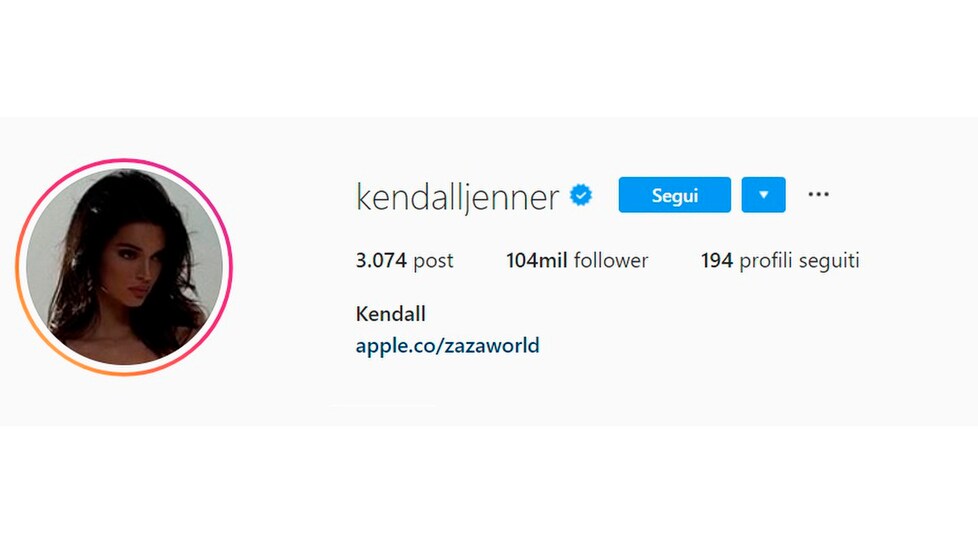Follow the account with the Segui button
The width and height of the screenshot is (978, 544).
click(674, 195)
